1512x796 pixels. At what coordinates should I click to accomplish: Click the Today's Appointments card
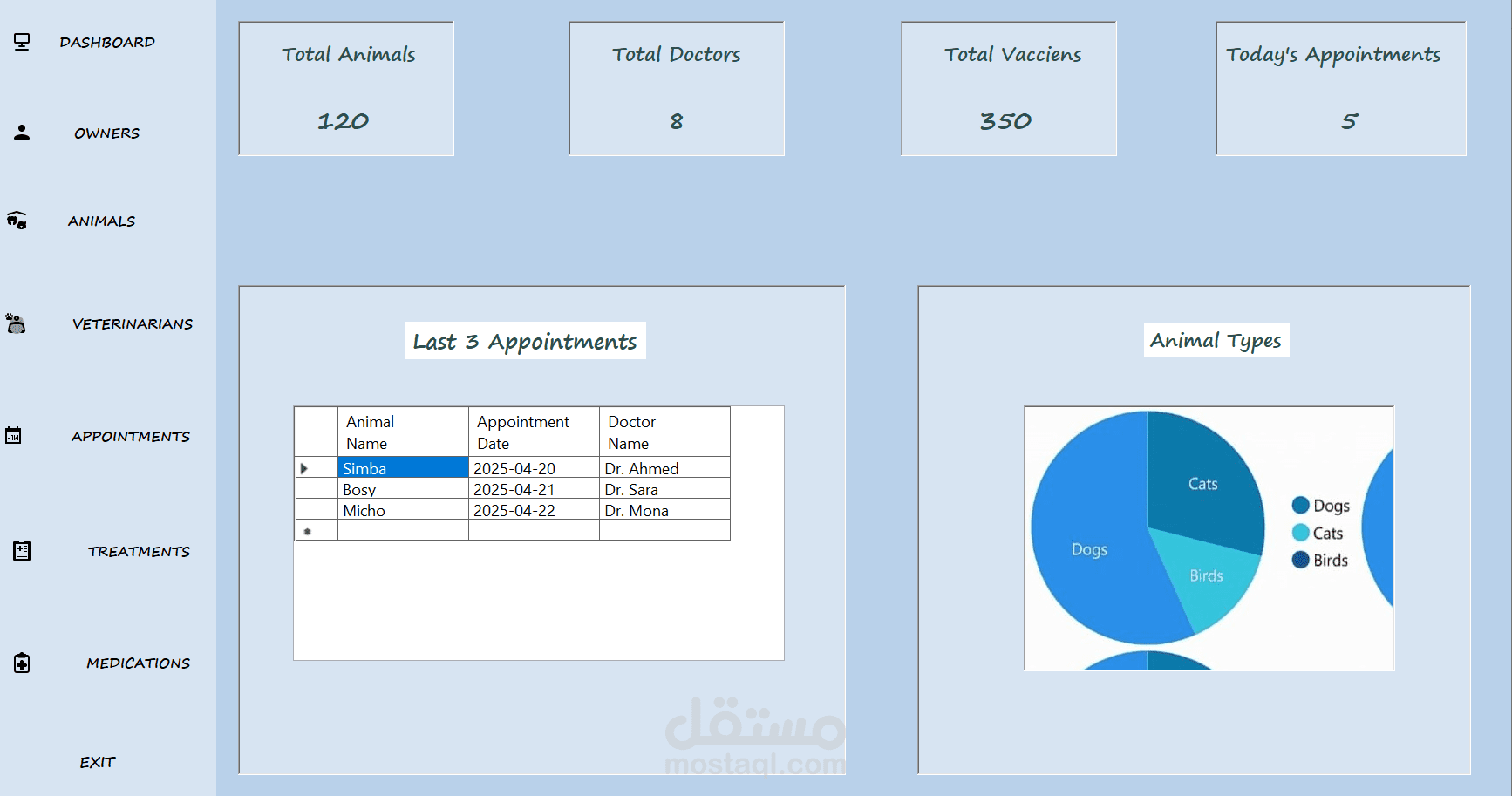coord(1341,89)
